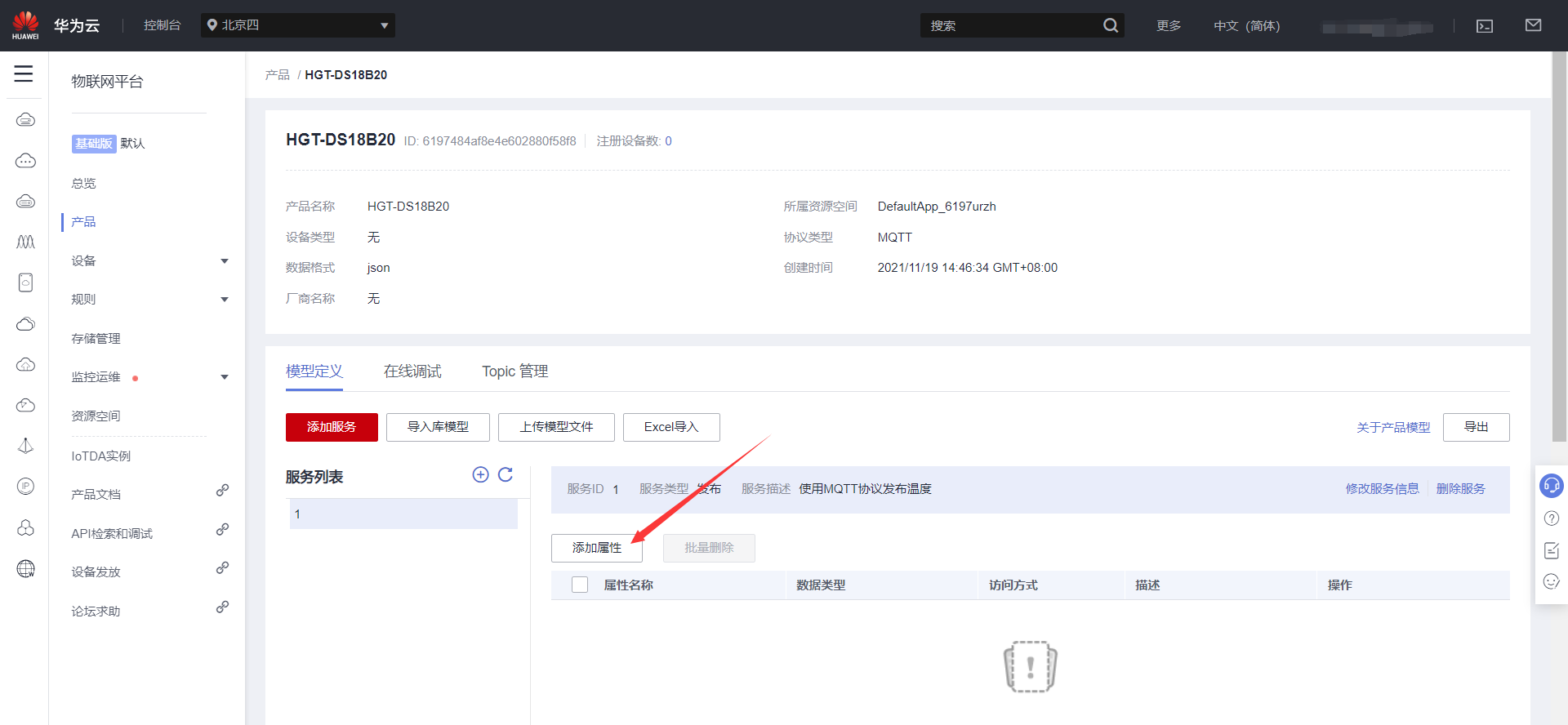
Task: Check the select-all attributes checkbox
Action: [580, 585]
